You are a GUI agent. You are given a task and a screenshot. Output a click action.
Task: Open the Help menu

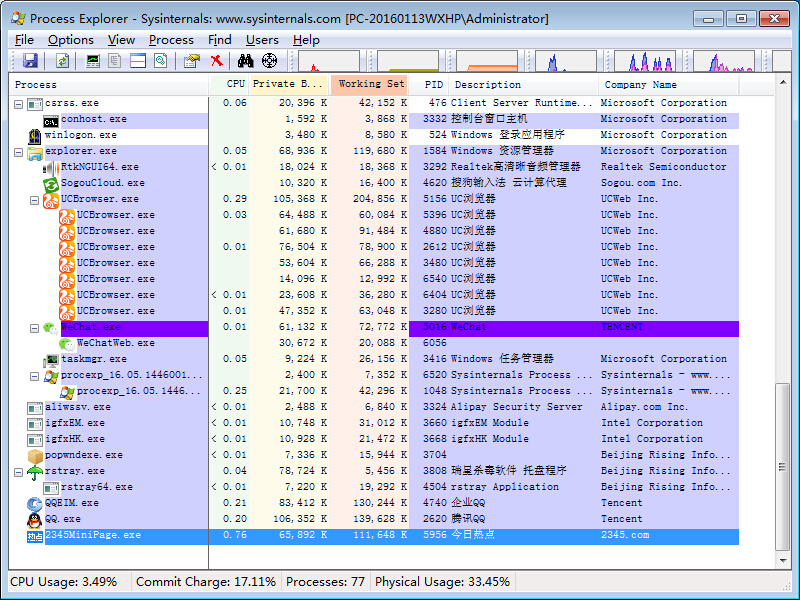(306, 40)
